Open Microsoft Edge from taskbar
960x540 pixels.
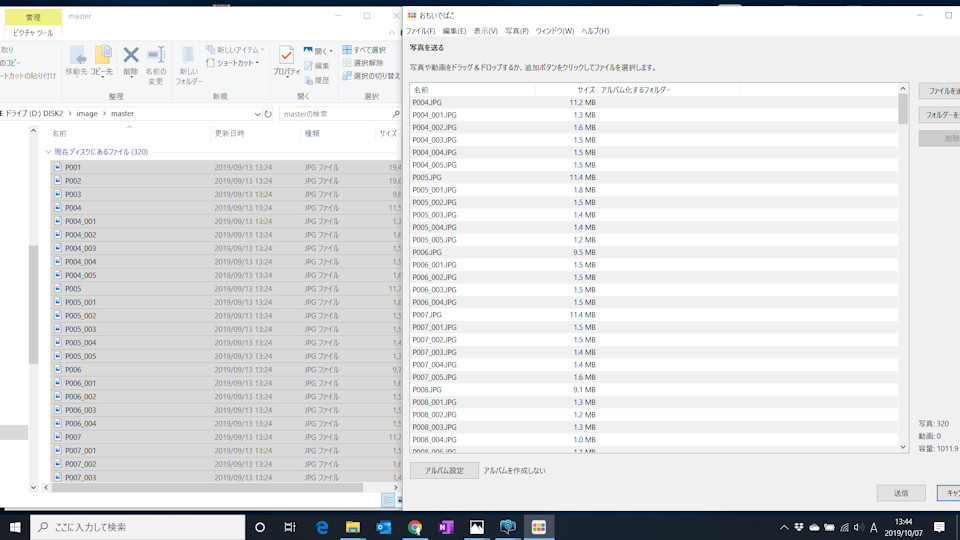click(x=322, y=527)
